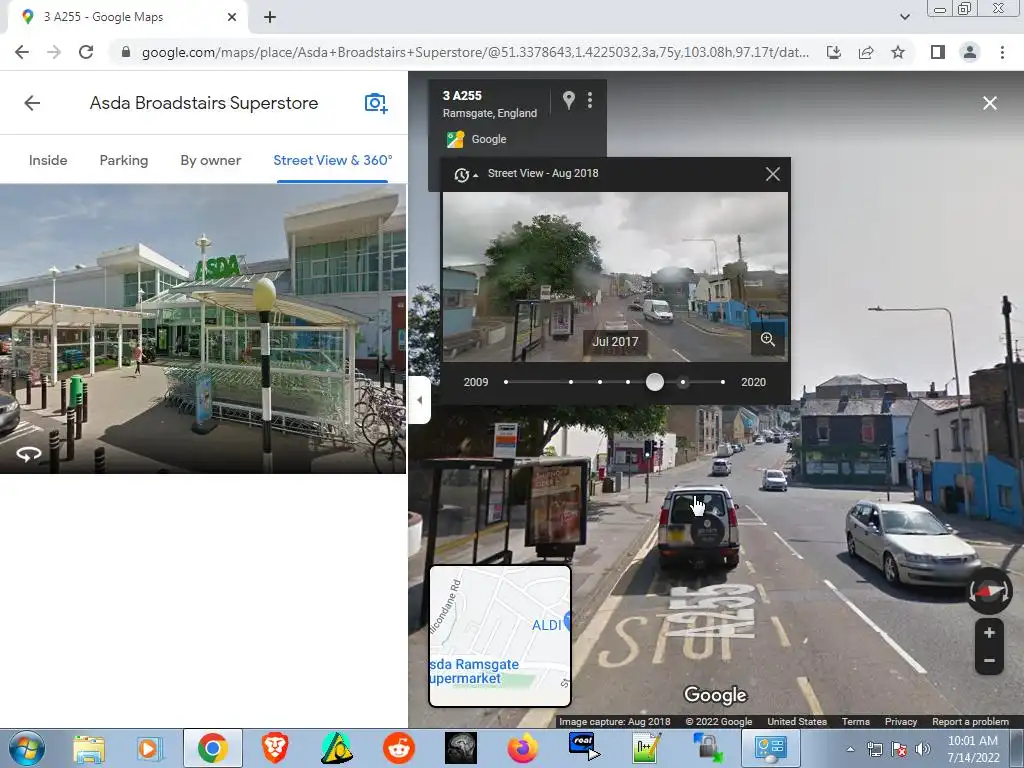Collapse the side panel arrow
The image size is (1024, 768).
click(x=419, y=400)
